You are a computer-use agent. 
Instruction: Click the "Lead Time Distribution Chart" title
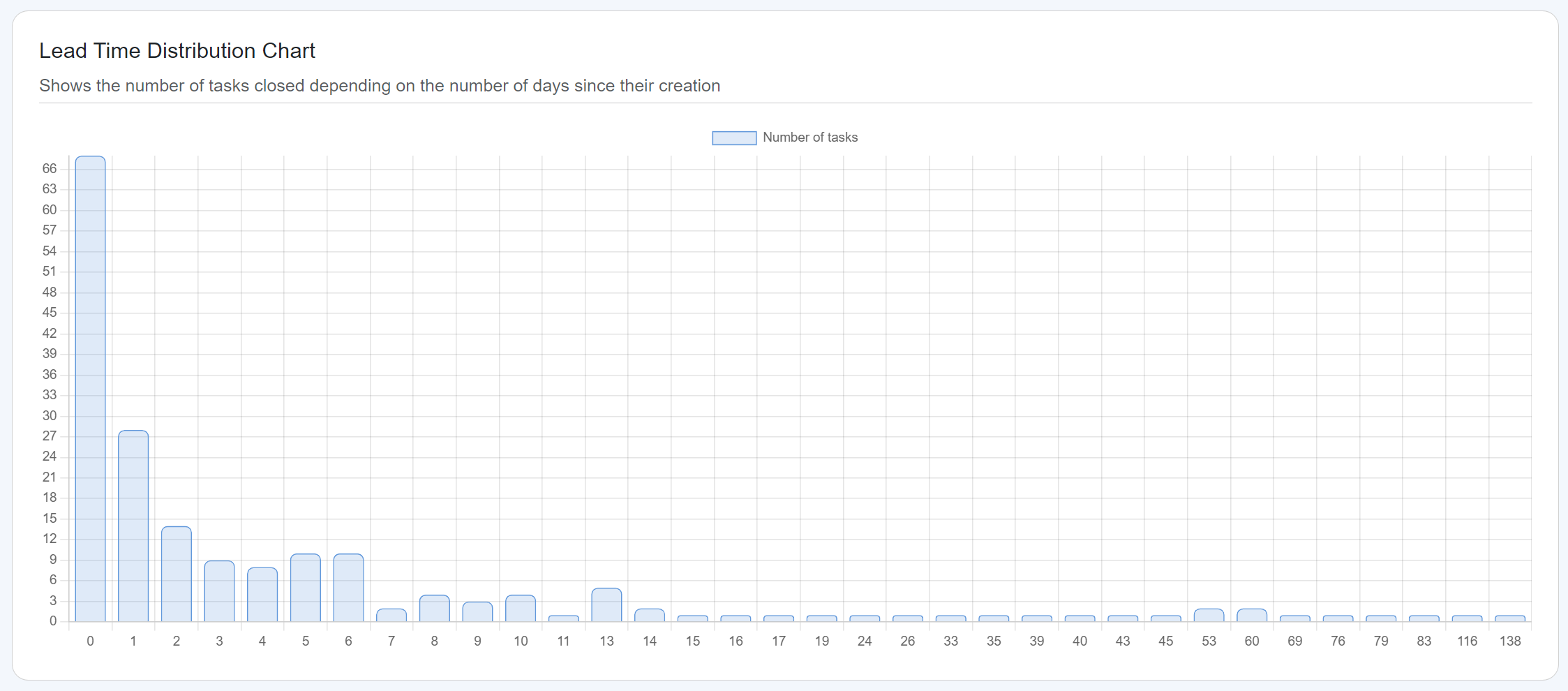[x=177, y=51]
